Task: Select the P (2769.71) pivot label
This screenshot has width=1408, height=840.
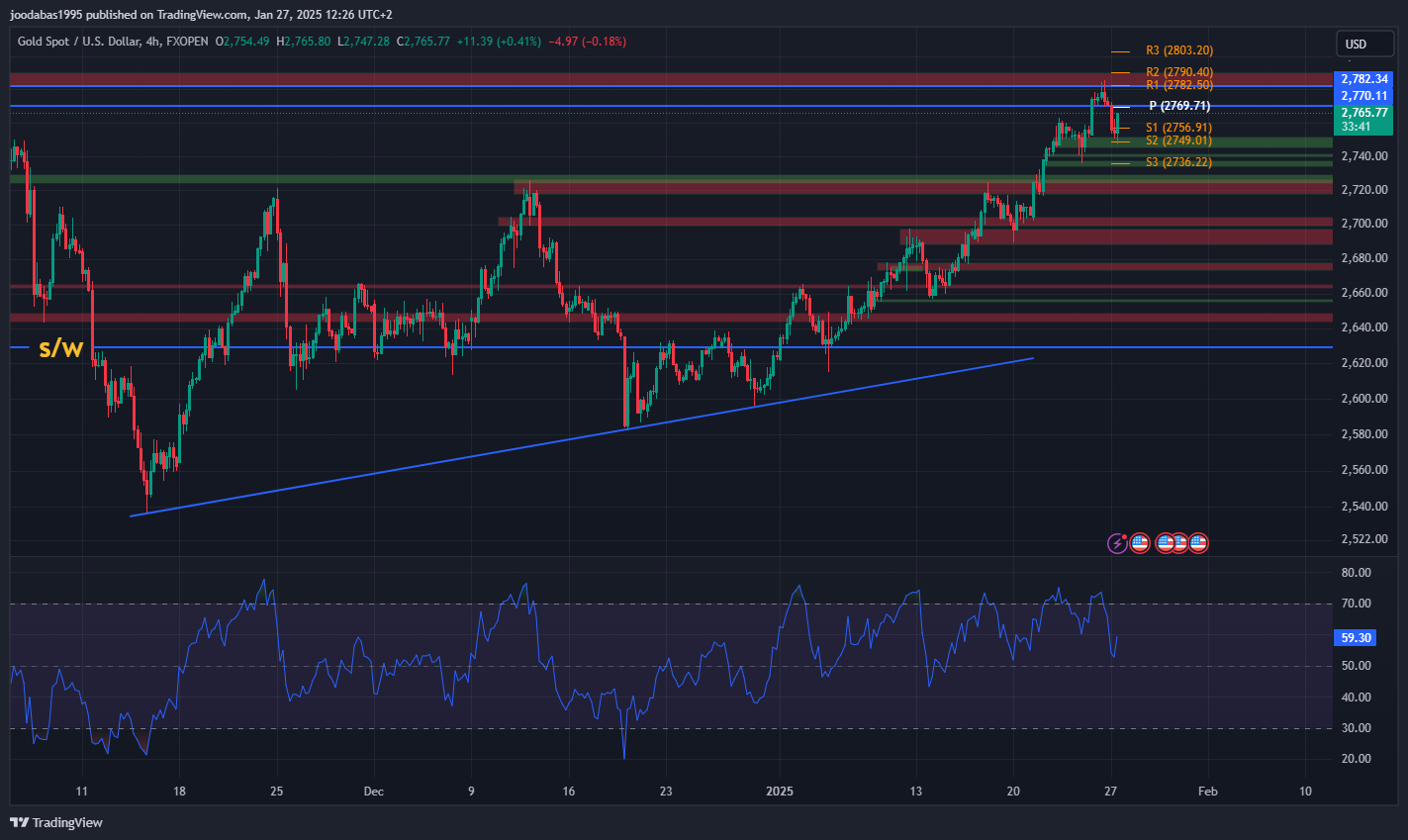Action: pyautogui.click(x=1178, y=106)
